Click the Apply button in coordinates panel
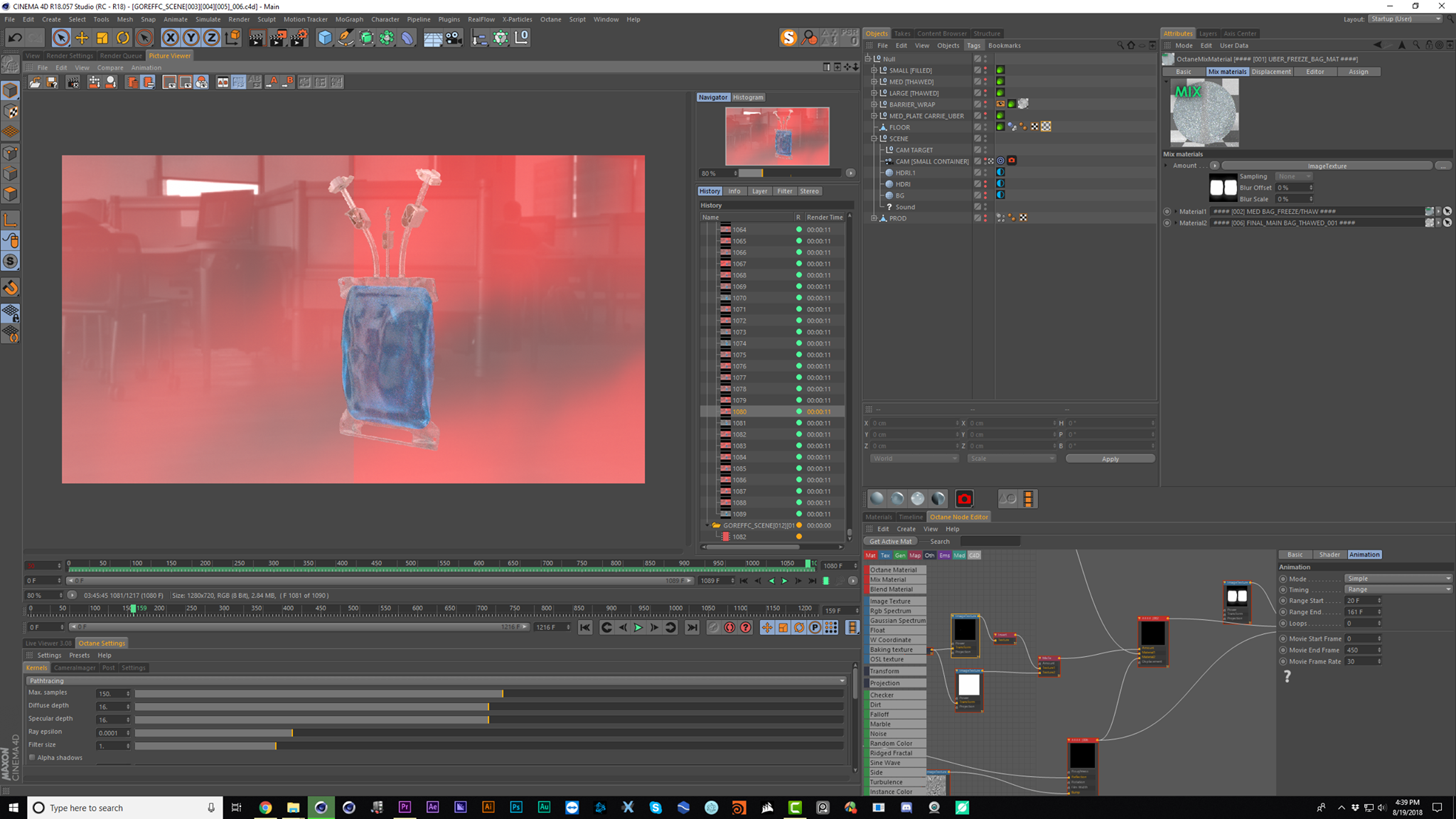Image resolution: width=1456 pixels, height=819 pixels. (1110, 459)
